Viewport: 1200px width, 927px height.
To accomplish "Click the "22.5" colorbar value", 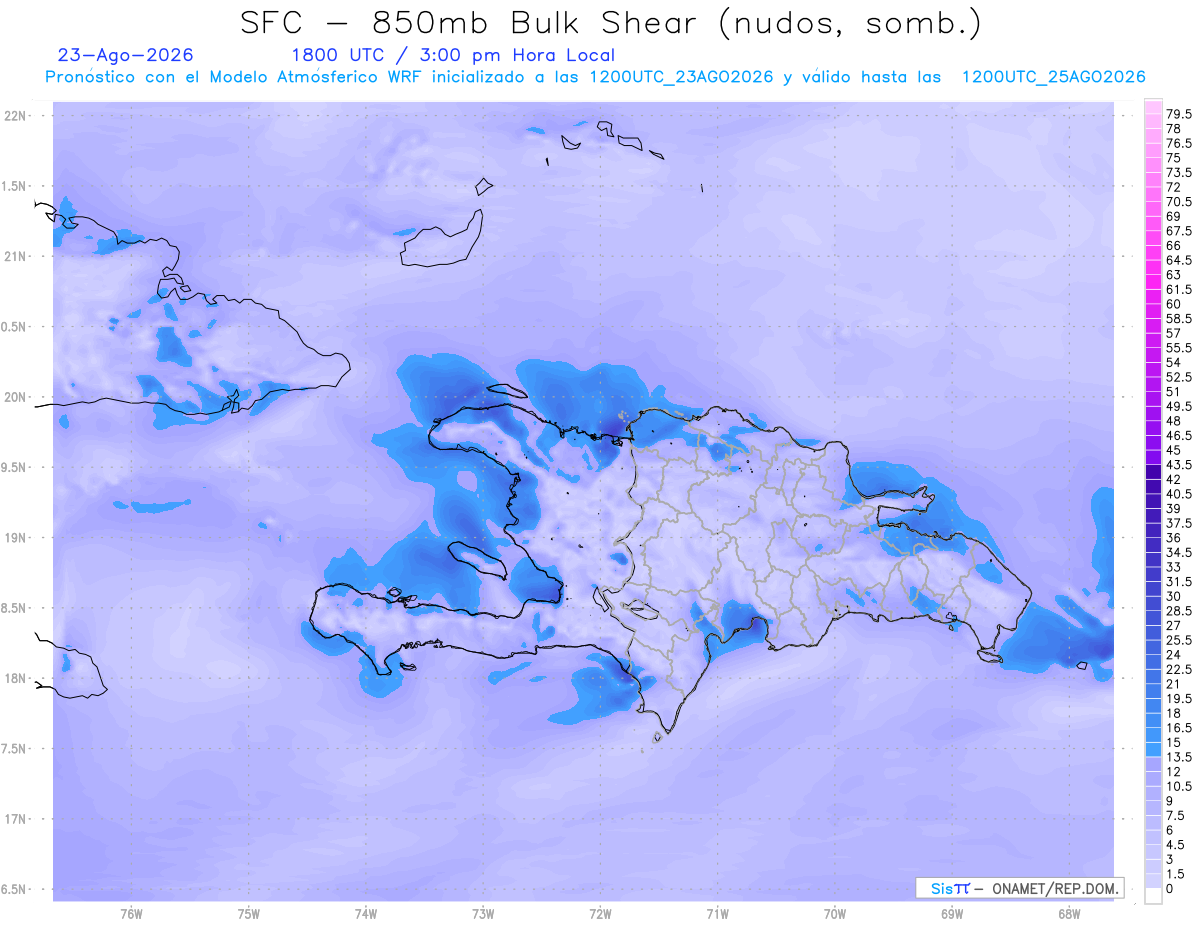I will click(x=1179, y=668).
